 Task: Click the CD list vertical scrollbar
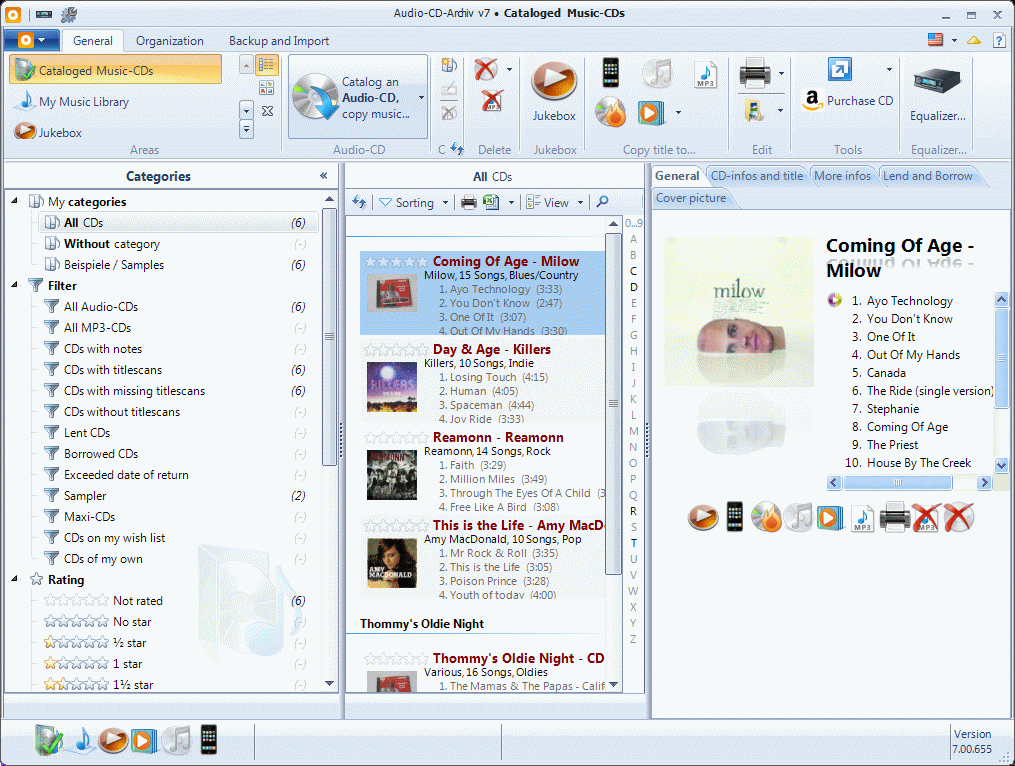(612, 403)
